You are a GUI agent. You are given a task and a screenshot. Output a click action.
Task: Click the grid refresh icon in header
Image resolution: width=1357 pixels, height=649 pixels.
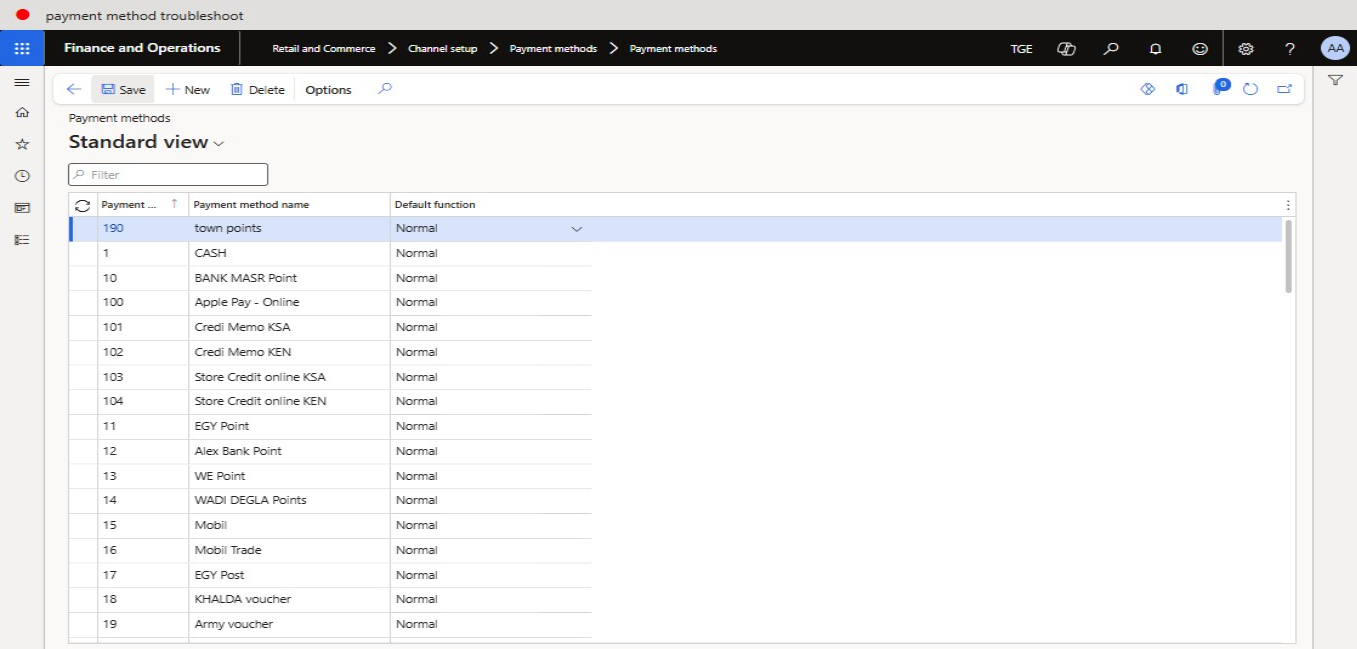83,204
